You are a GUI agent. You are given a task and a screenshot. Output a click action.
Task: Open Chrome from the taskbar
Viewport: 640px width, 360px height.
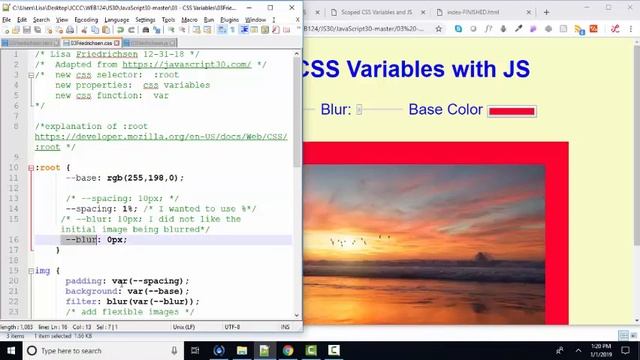click(287, 351)
